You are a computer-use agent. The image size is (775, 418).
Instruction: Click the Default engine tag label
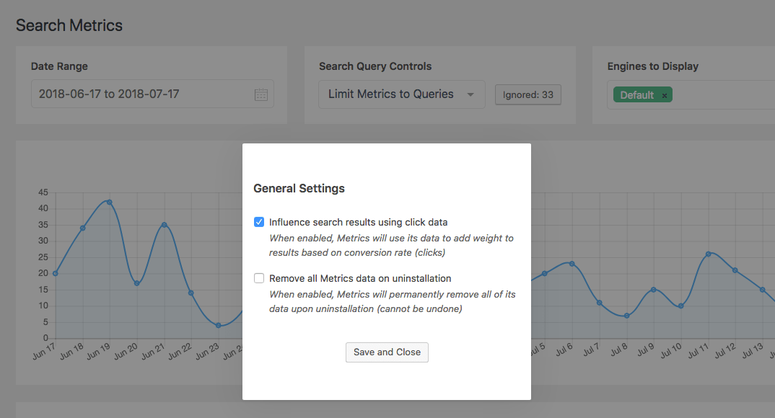coord(637,95)
